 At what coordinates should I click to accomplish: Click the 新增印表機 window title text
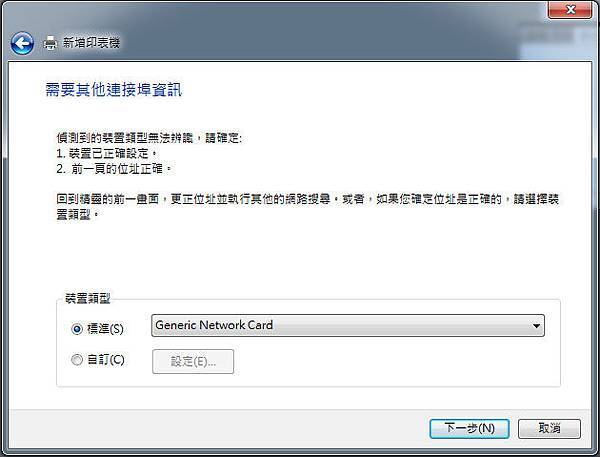tap(91, 42)
